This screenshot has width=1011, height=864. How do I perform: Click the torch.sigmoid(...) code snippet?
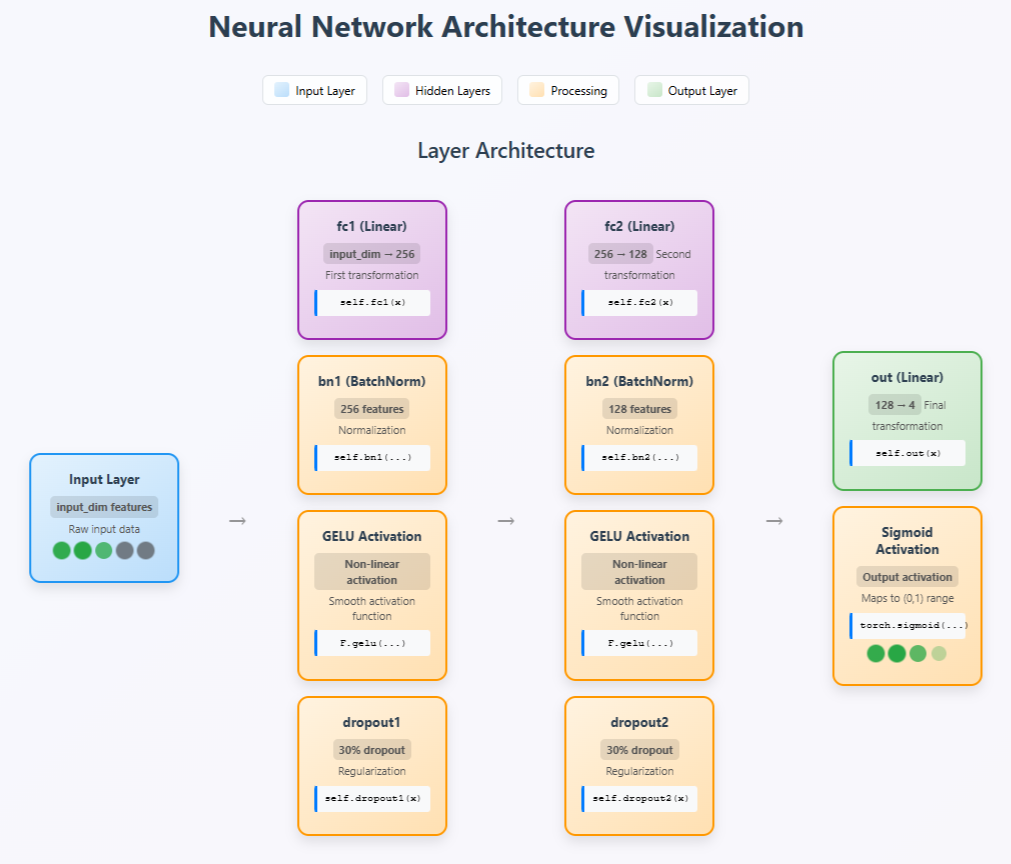907,626
